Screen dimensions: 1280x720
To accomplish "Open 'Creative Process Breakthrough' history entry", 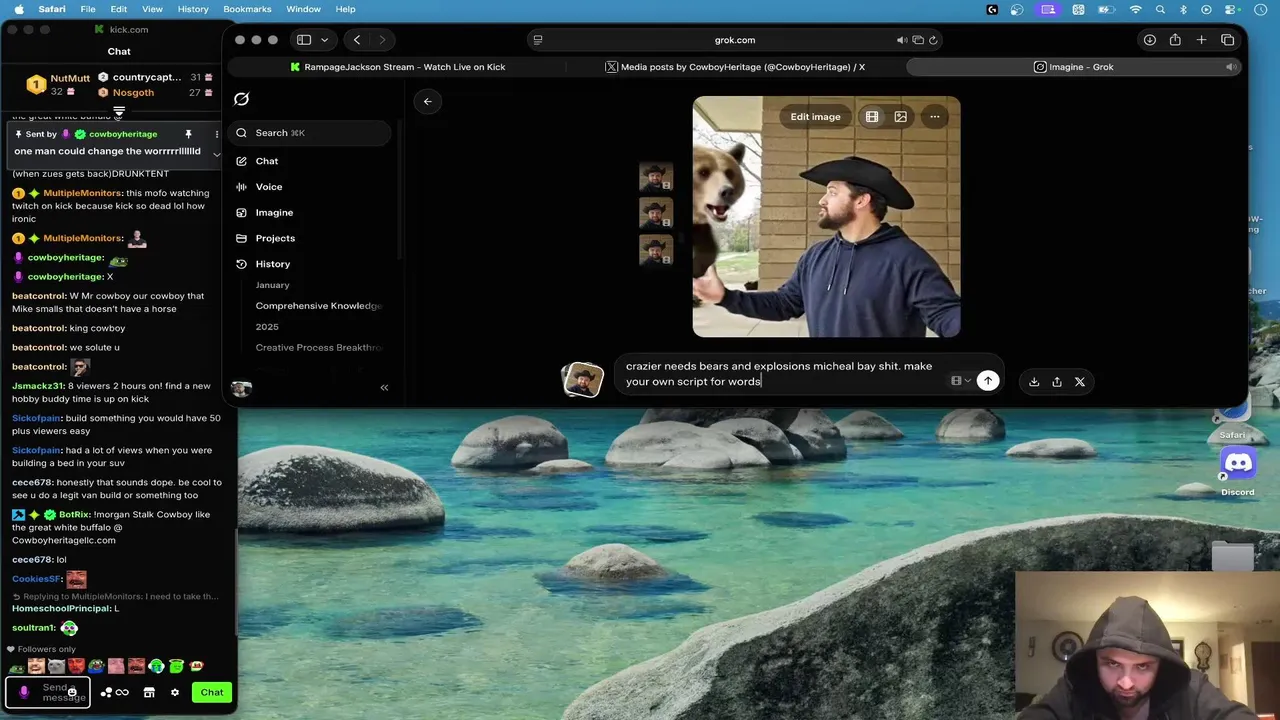I will click(318, 348).
